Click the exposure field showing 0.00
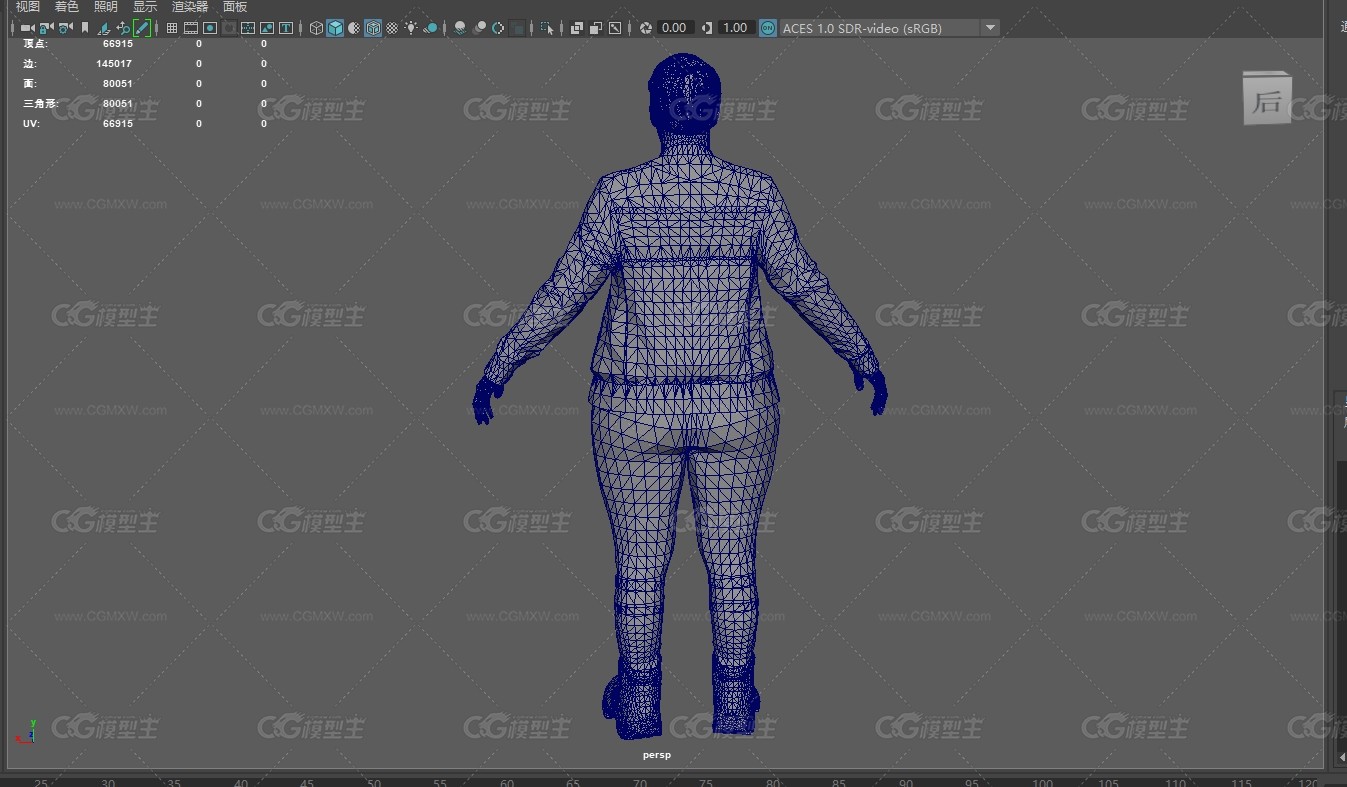This screenshot has height=787, width=1347. click(675, 28)
